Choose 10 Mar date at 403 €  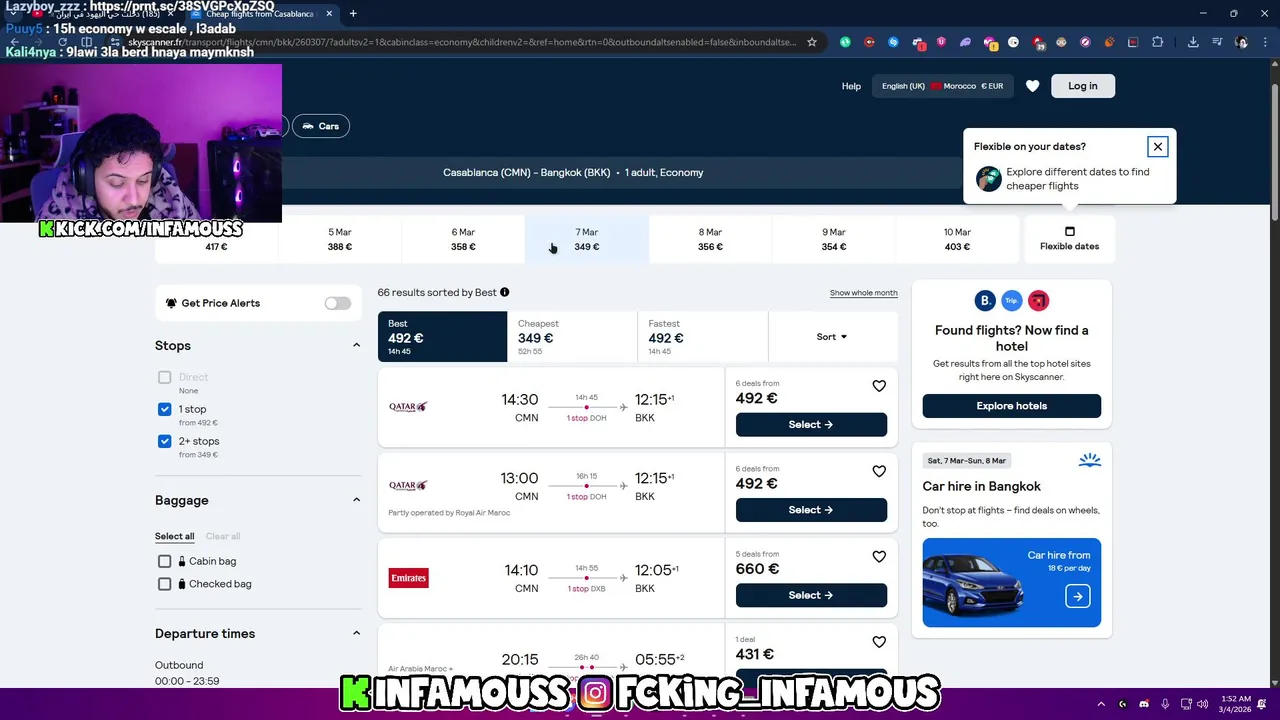pyautogui.click(x=957, y=239)
